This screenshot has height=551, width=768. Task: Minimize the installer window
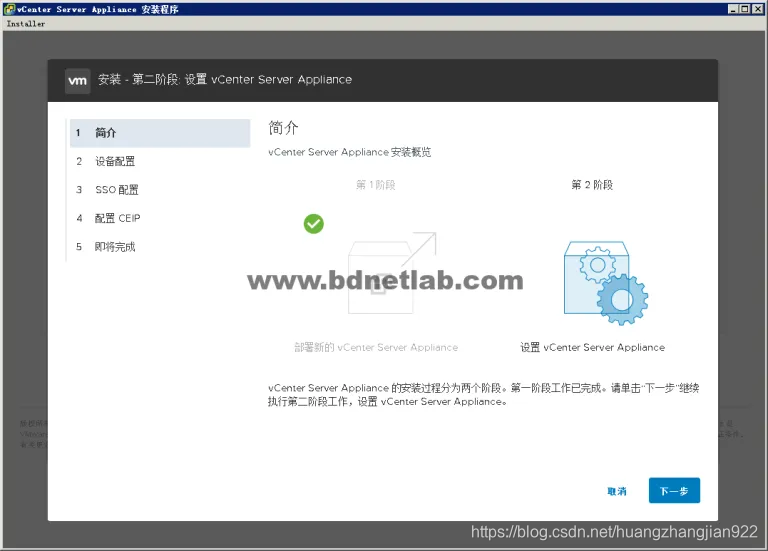pyautogui.click(x=732, y=9)
